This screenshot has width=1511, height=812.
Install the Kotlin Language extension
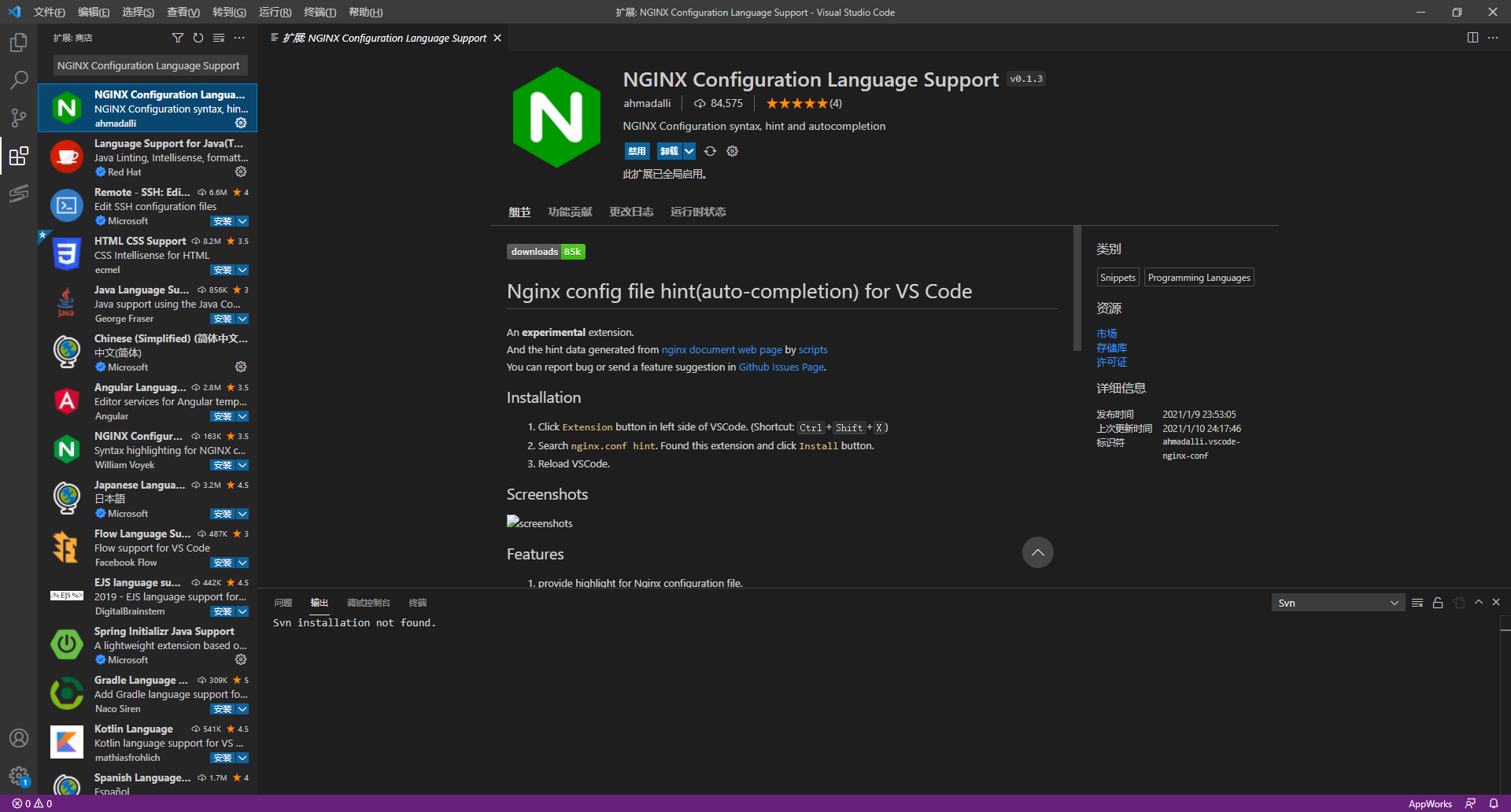[x=223, y=758]
